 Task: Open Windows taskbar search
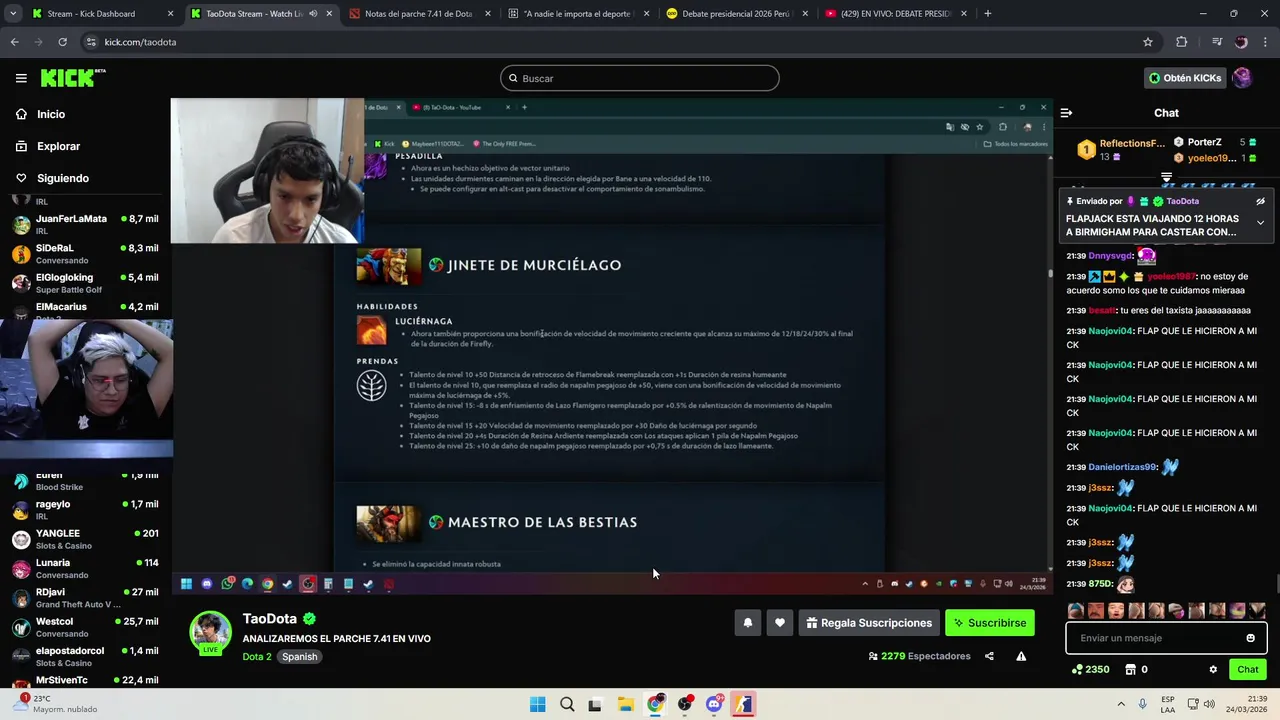567,704
